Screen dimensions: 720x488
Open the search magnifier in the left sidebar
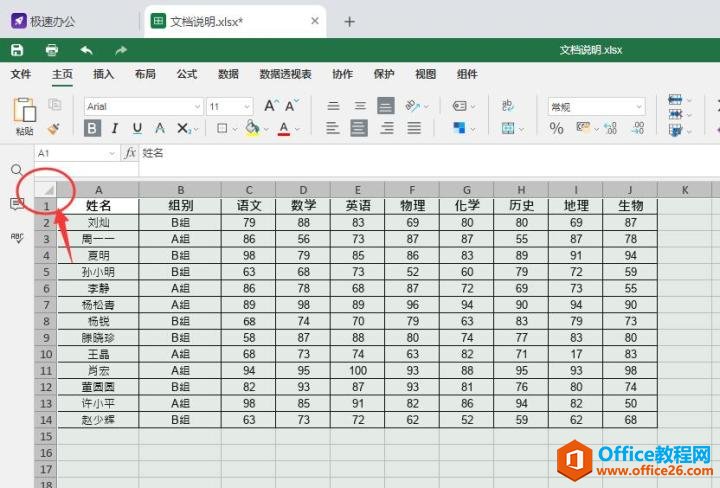click(17, 170)
